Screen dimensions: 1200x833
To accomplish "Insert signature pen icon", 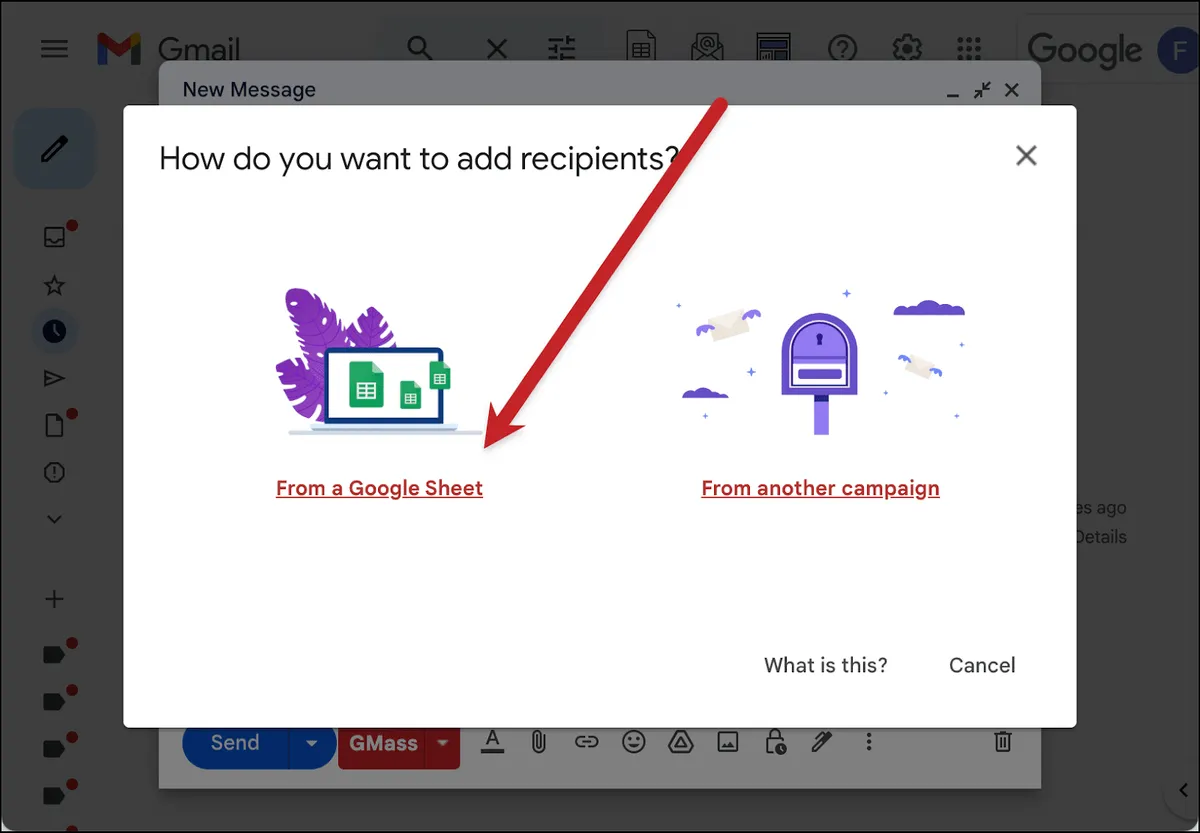I will click(x=821, y=742).
